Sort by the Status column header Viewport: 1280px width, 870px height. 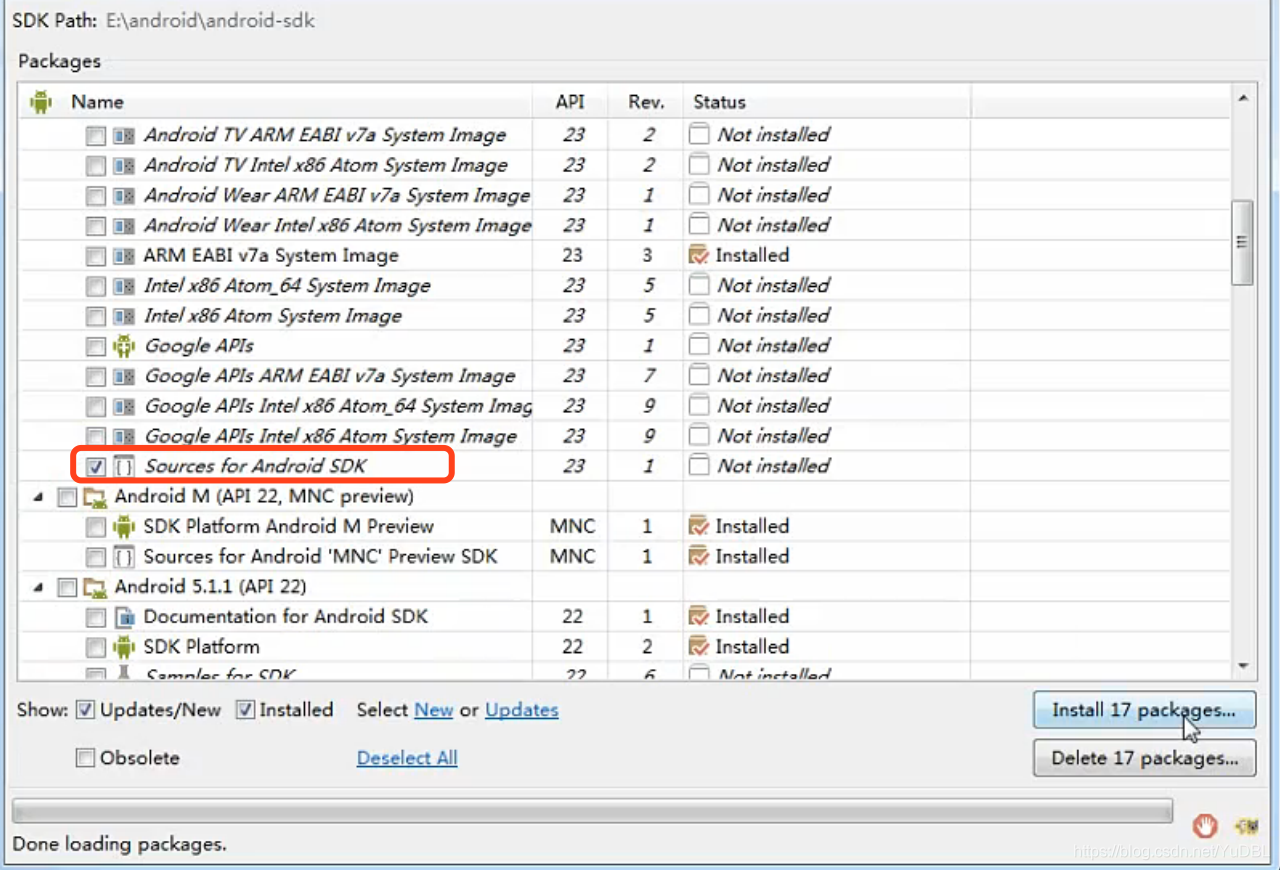click(x=827, y=102)
